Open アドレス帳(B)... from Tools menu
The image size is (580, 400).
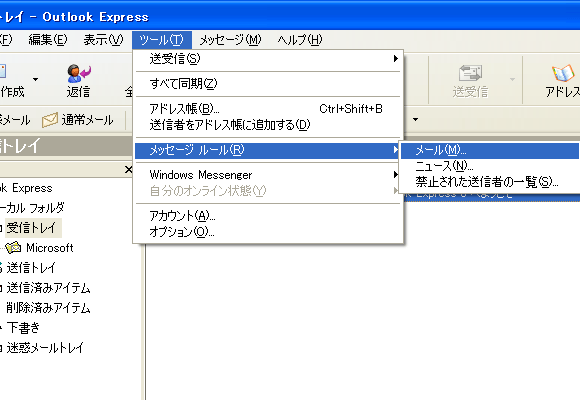[x=269, y=109]
